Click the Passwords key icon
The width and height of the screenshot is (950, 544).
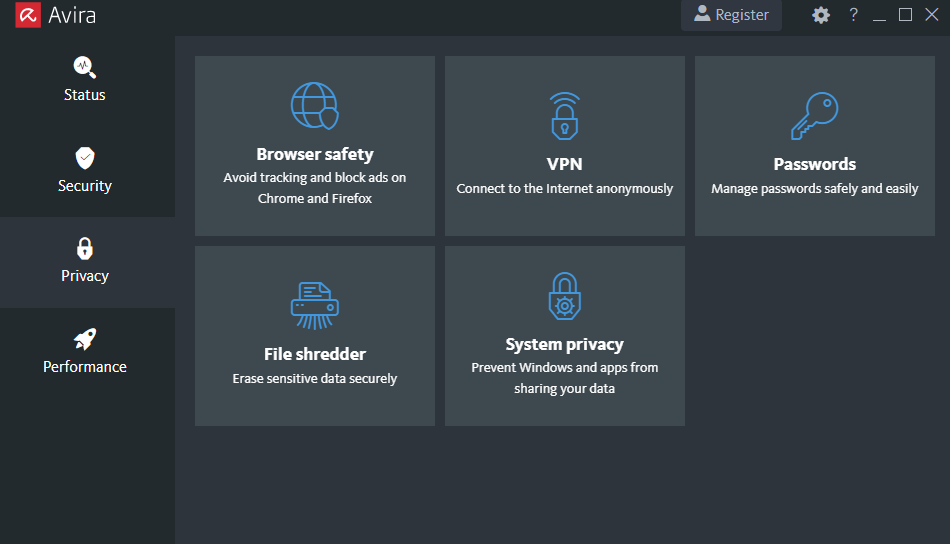pos(814,116)
